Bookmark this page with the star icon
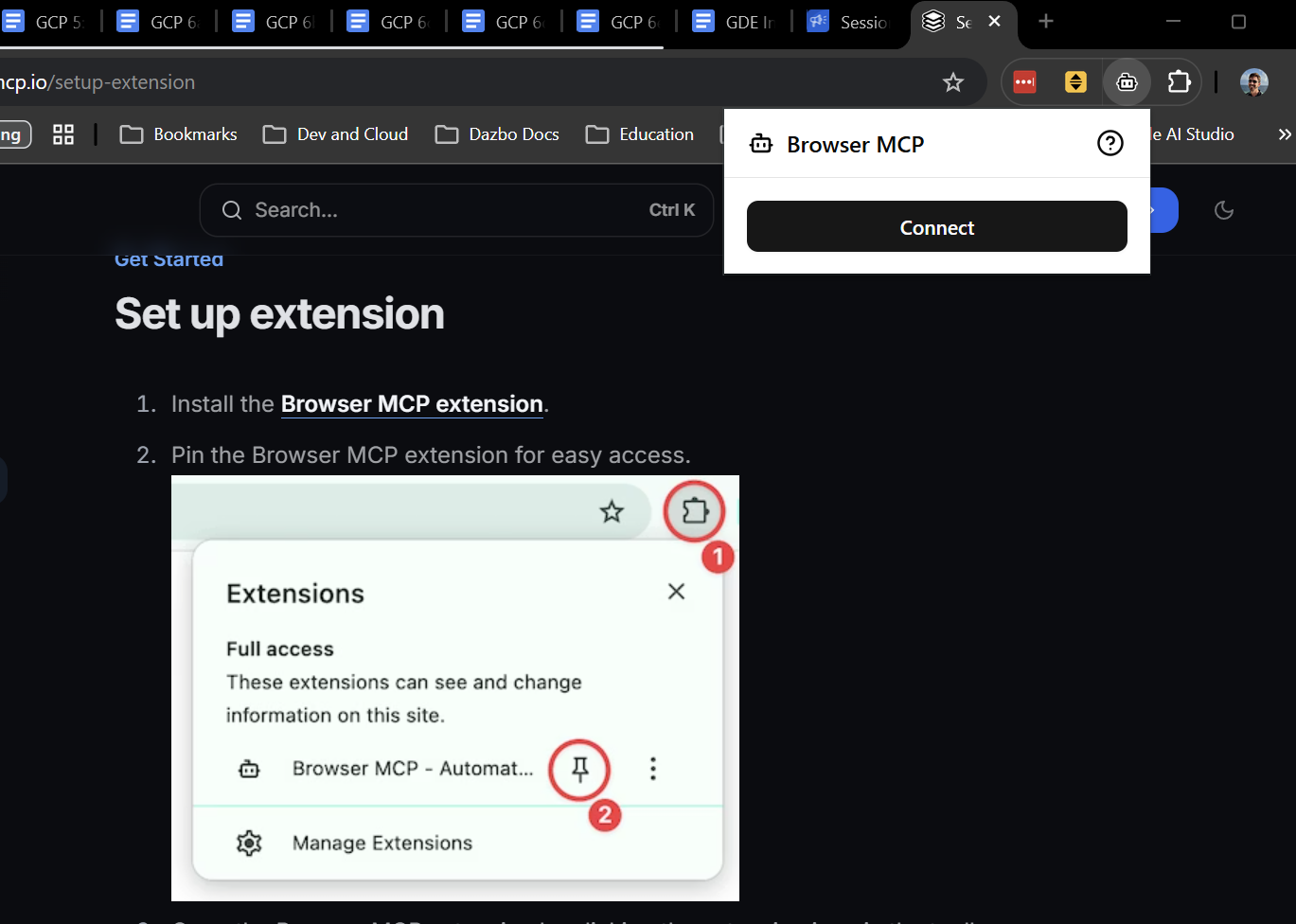The width and height of the screenshot is (1296, 924). coord(953,82)
